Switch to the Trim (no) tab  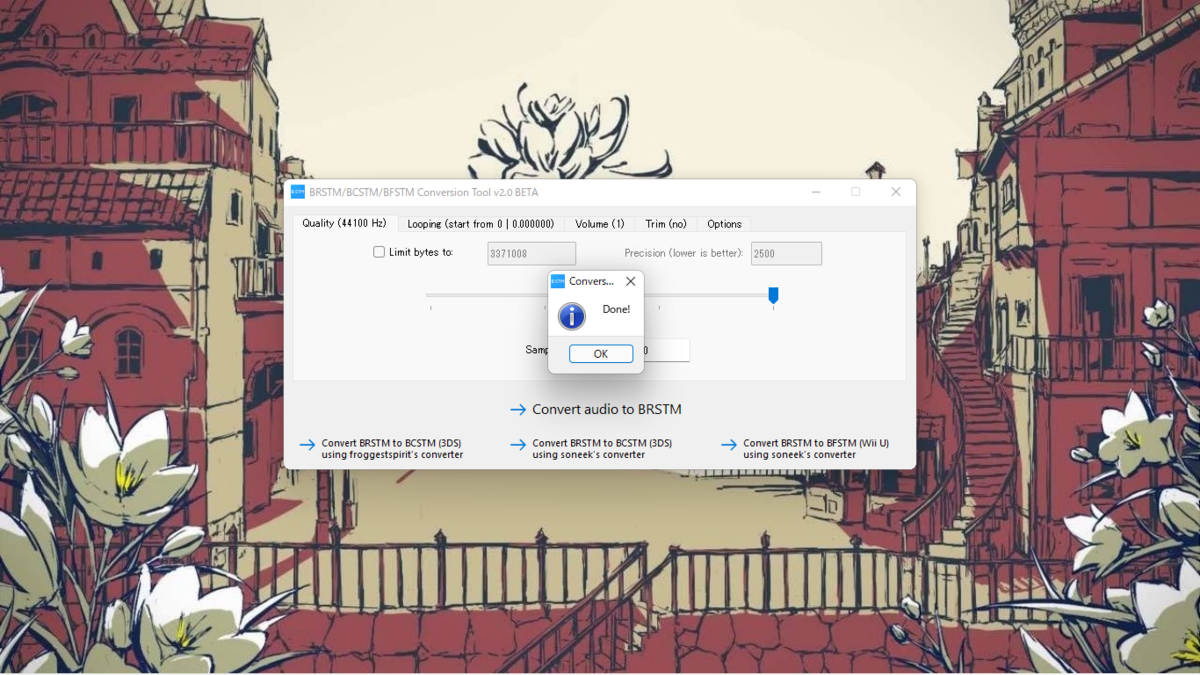(666, 224)
